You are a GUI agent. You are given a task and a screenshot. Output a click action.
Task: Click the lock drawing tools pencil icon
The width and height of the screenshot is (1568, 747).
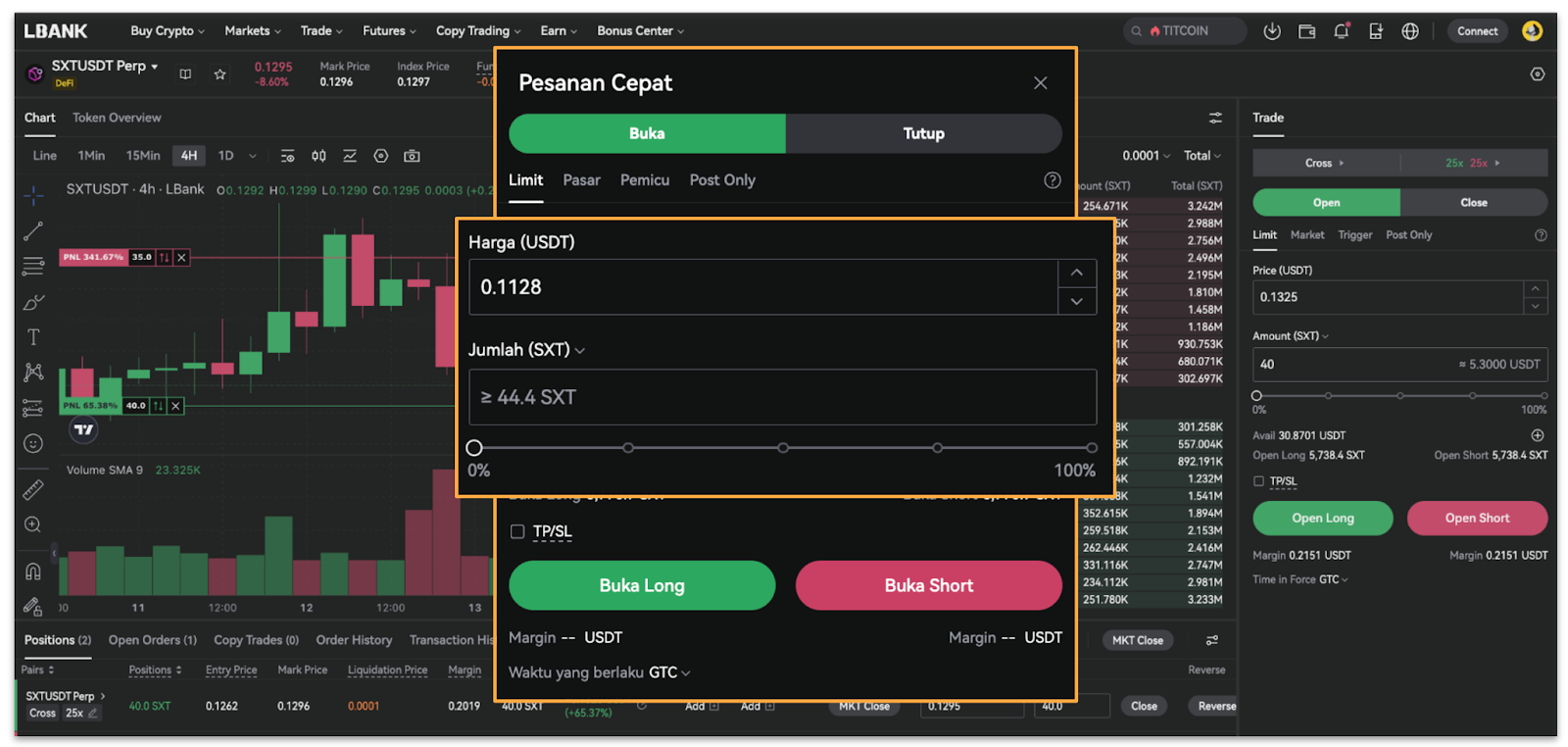[x=33, y=606]
